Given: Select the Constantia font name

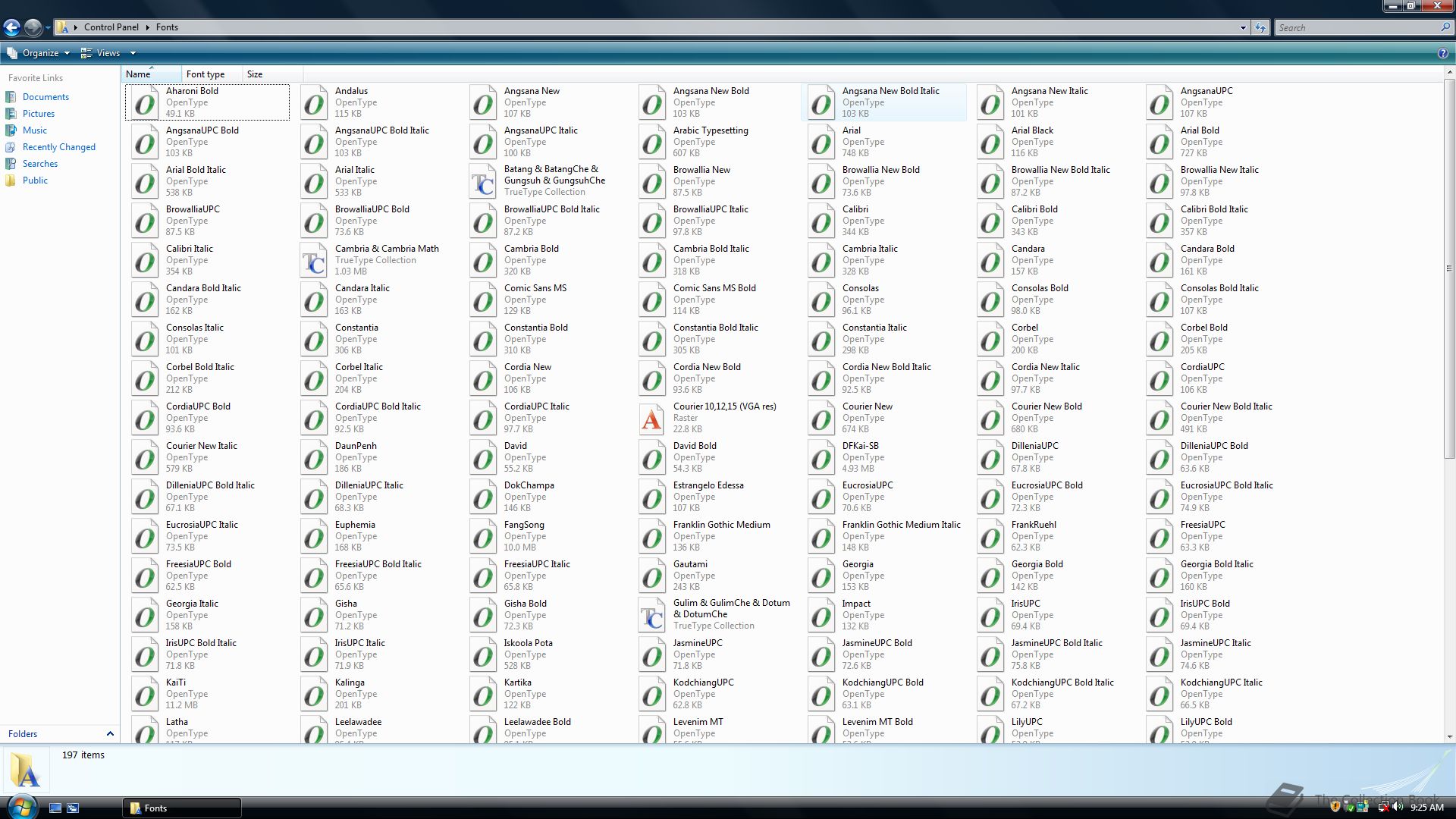Looking at the screenshot, I should [x=356, y=328].
